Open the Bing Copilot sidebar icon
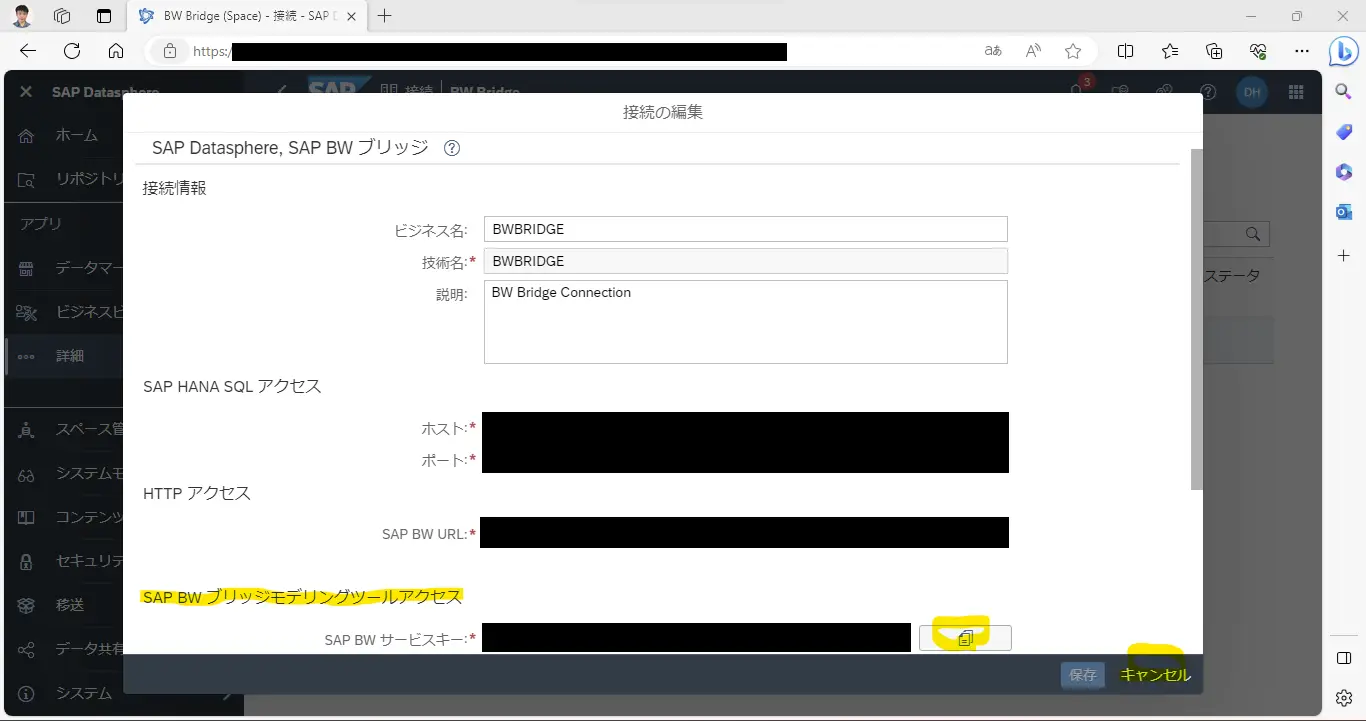This screenshot has height=721, width=1366. point(1343,51)
